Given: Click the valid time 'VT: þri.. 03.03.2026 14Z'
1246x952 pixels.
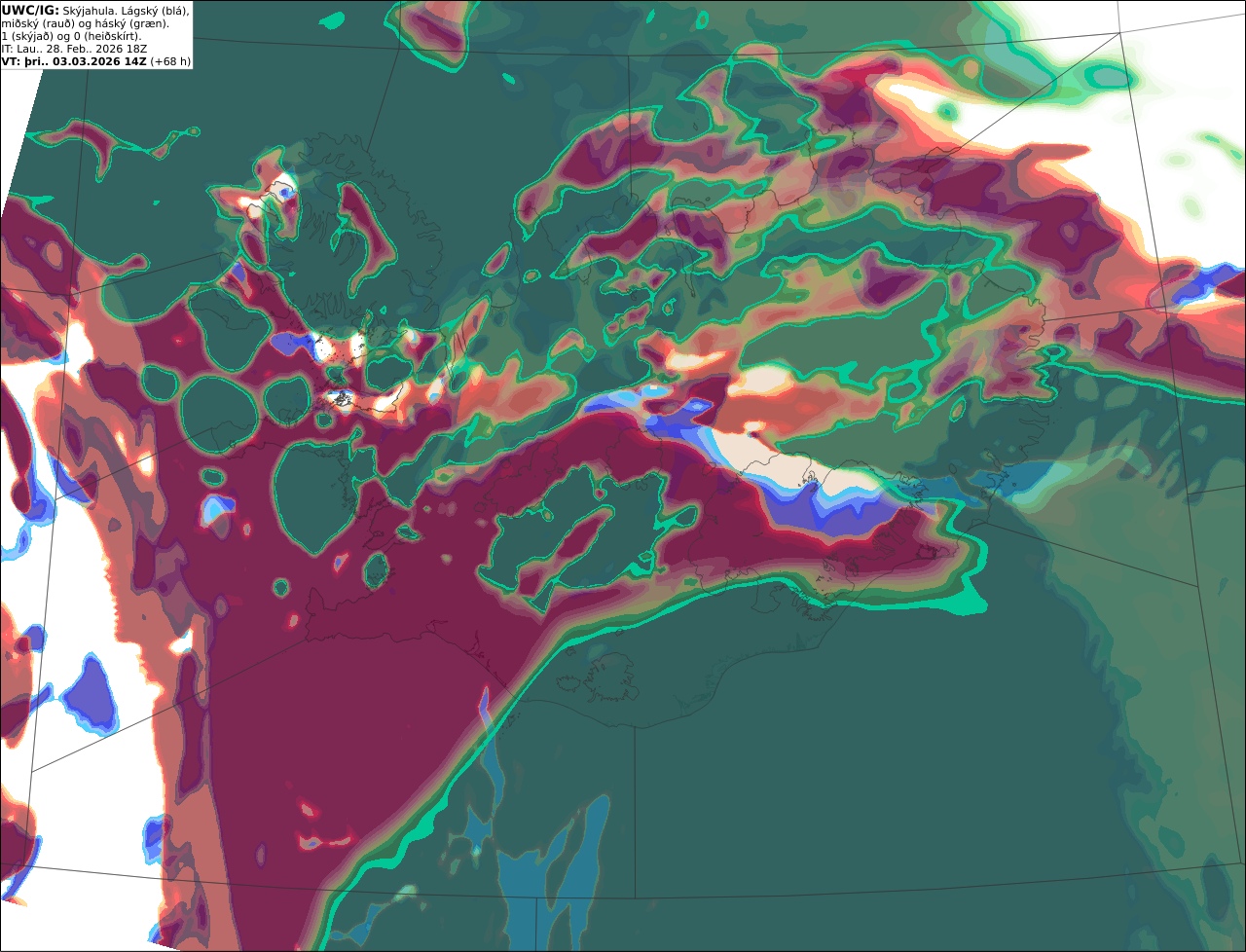Looking at the screenshot, I should coord(74,61).
